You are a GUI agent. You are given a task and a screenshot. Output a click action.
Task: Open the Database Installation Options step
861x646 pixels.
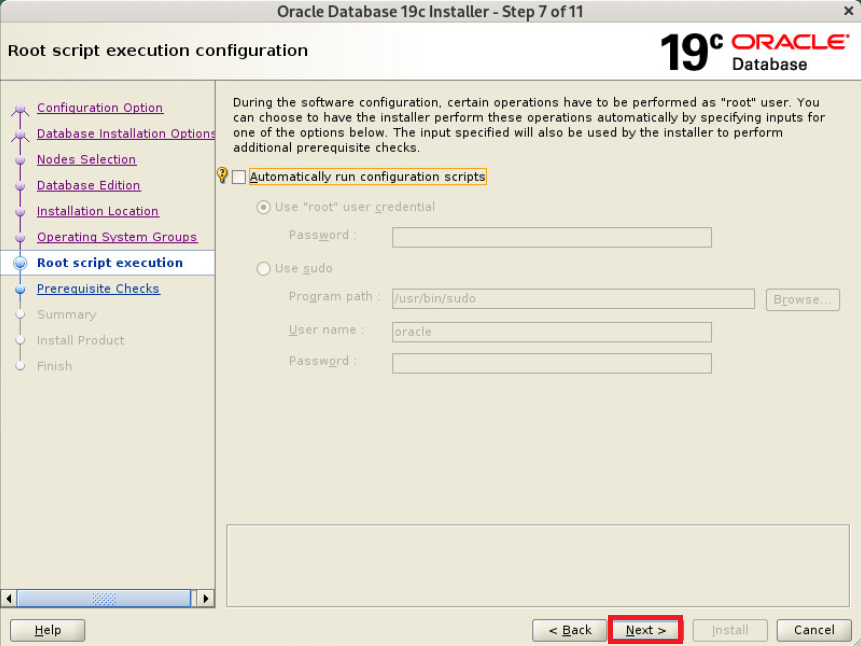tap(126, 133)
